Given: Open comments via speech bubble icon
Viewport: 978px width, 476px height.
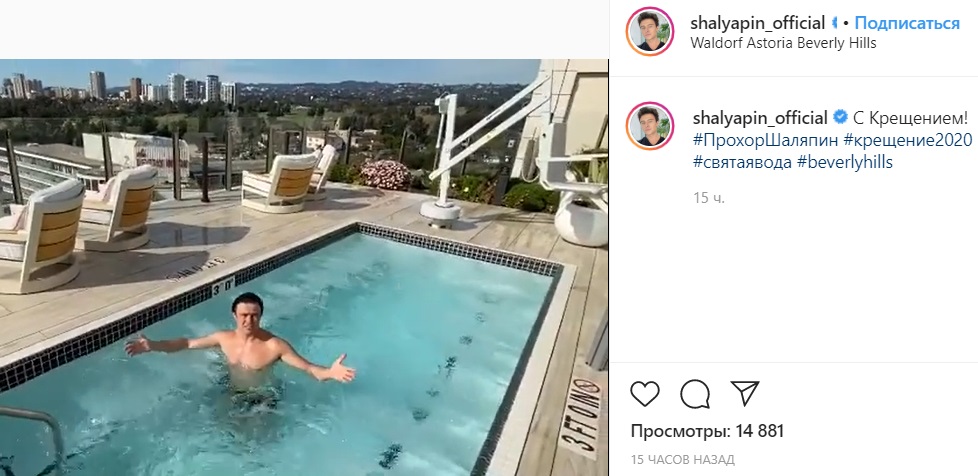Looking at the screenshot, I should [x=695, y=394].
